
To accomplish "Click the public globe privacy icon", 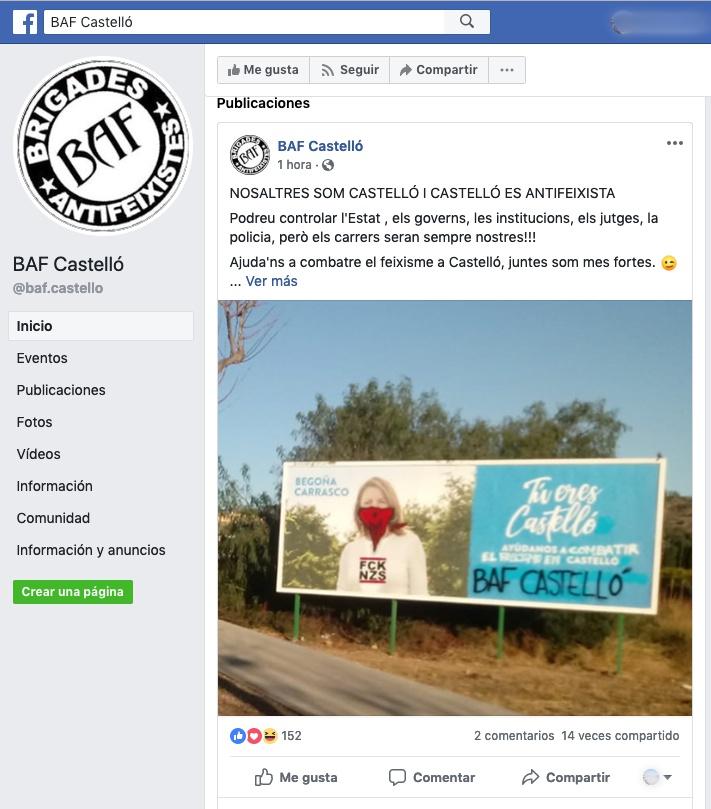I will (328, 165).
